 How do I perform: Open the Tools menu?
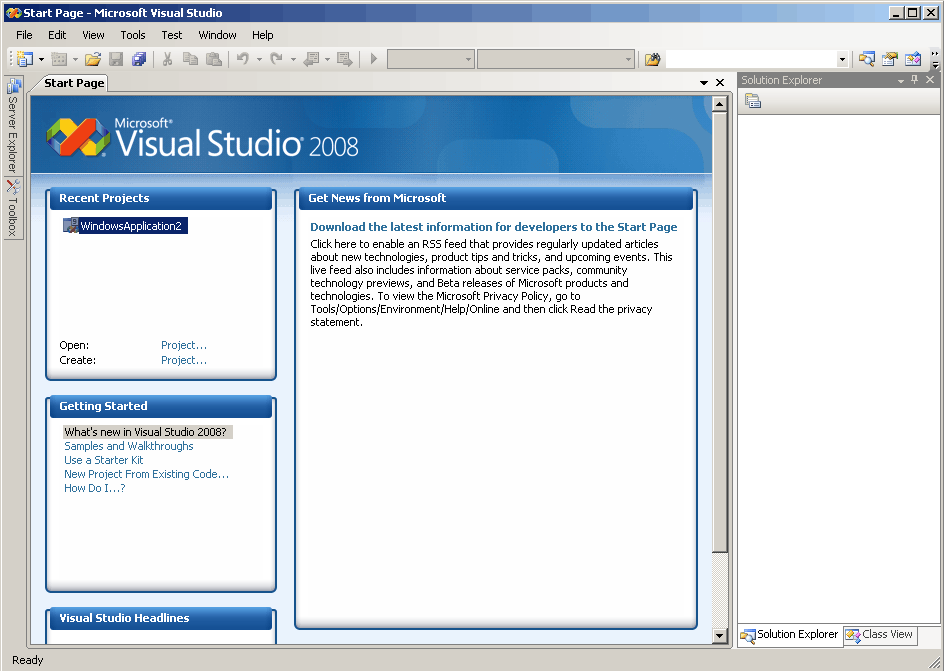[132, 35]
